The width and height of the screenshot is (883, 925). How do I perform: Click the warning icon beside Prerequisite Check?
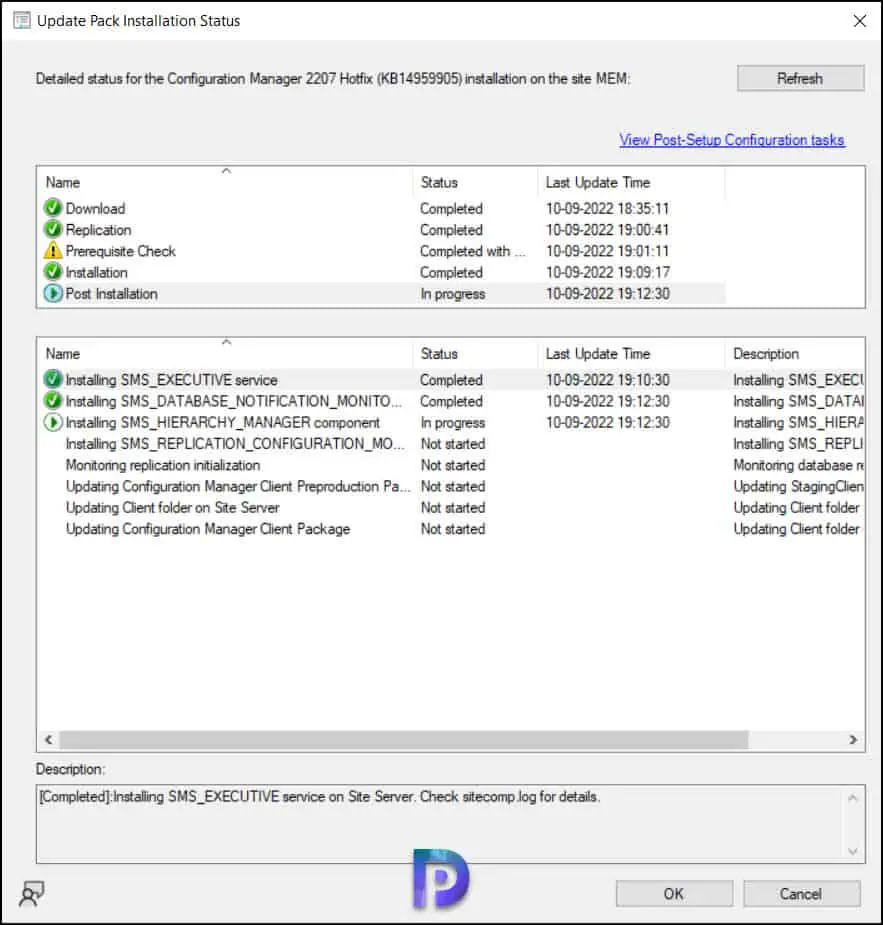point(52,251)
